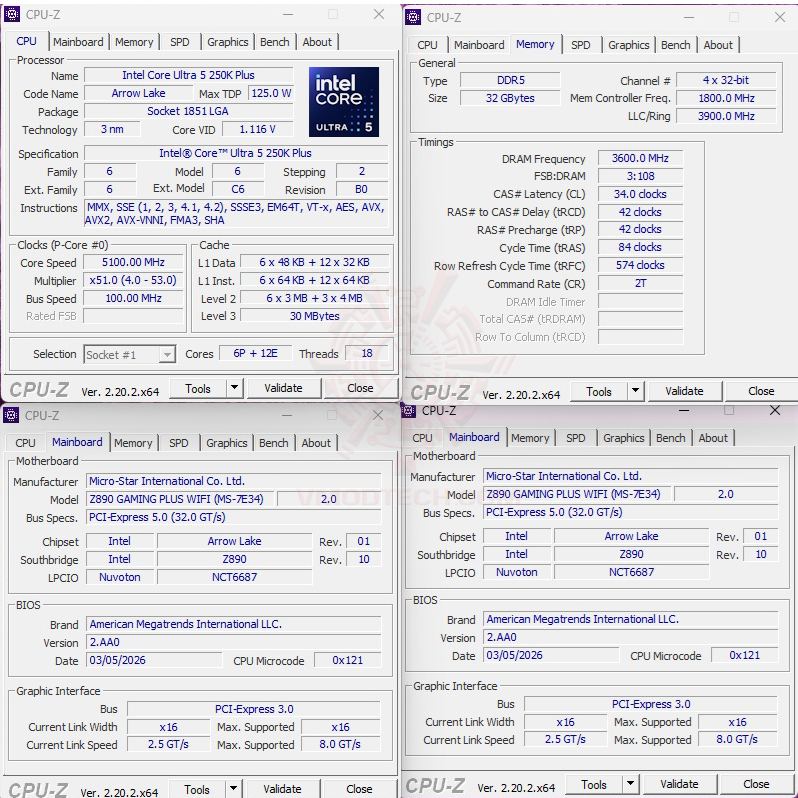Click Close button in bottom-right window
The width and height of the screenshot is (798, 798).
coord(756,784)
